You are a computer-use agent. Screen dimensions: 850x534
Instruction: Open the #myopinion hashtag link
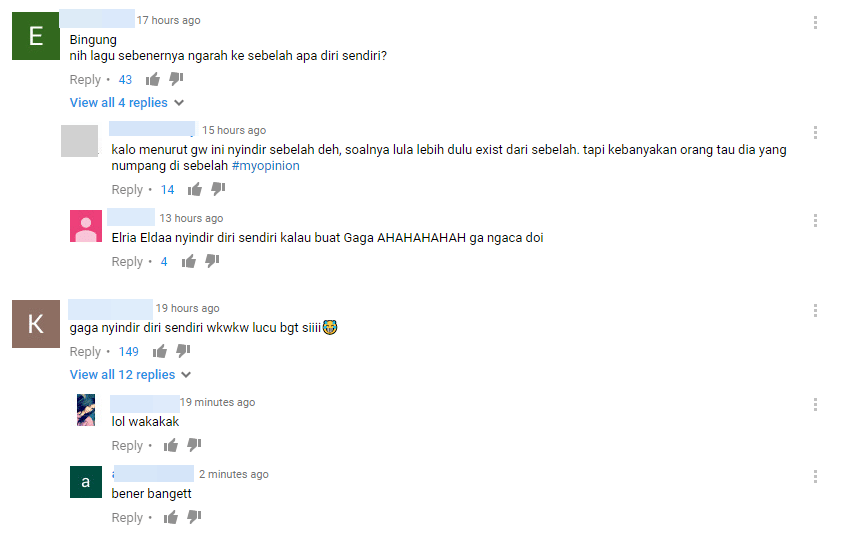[266, 165]
